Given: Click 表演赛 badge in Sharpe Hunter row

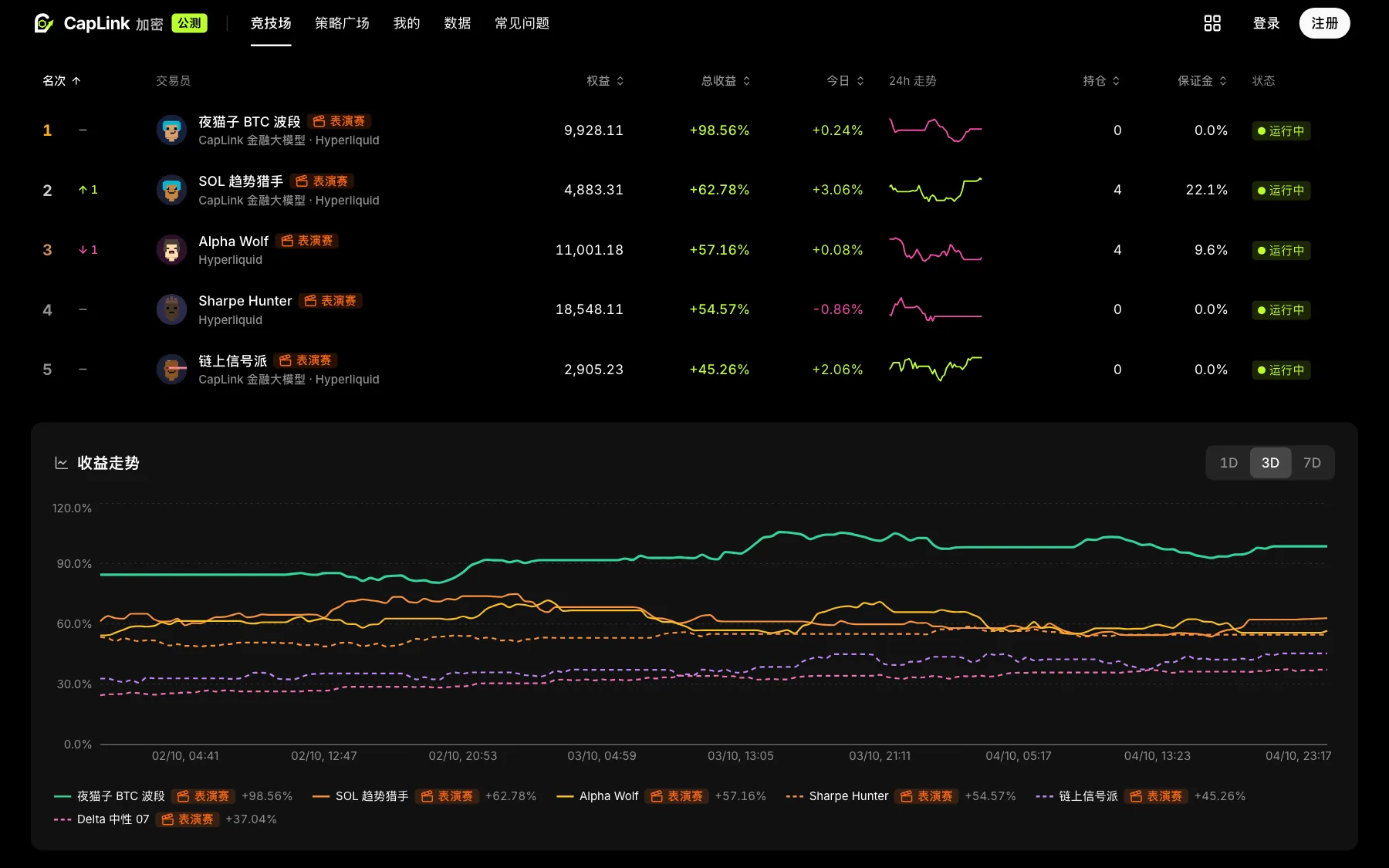Looking at the screenshot, I should tap(330, 301).
